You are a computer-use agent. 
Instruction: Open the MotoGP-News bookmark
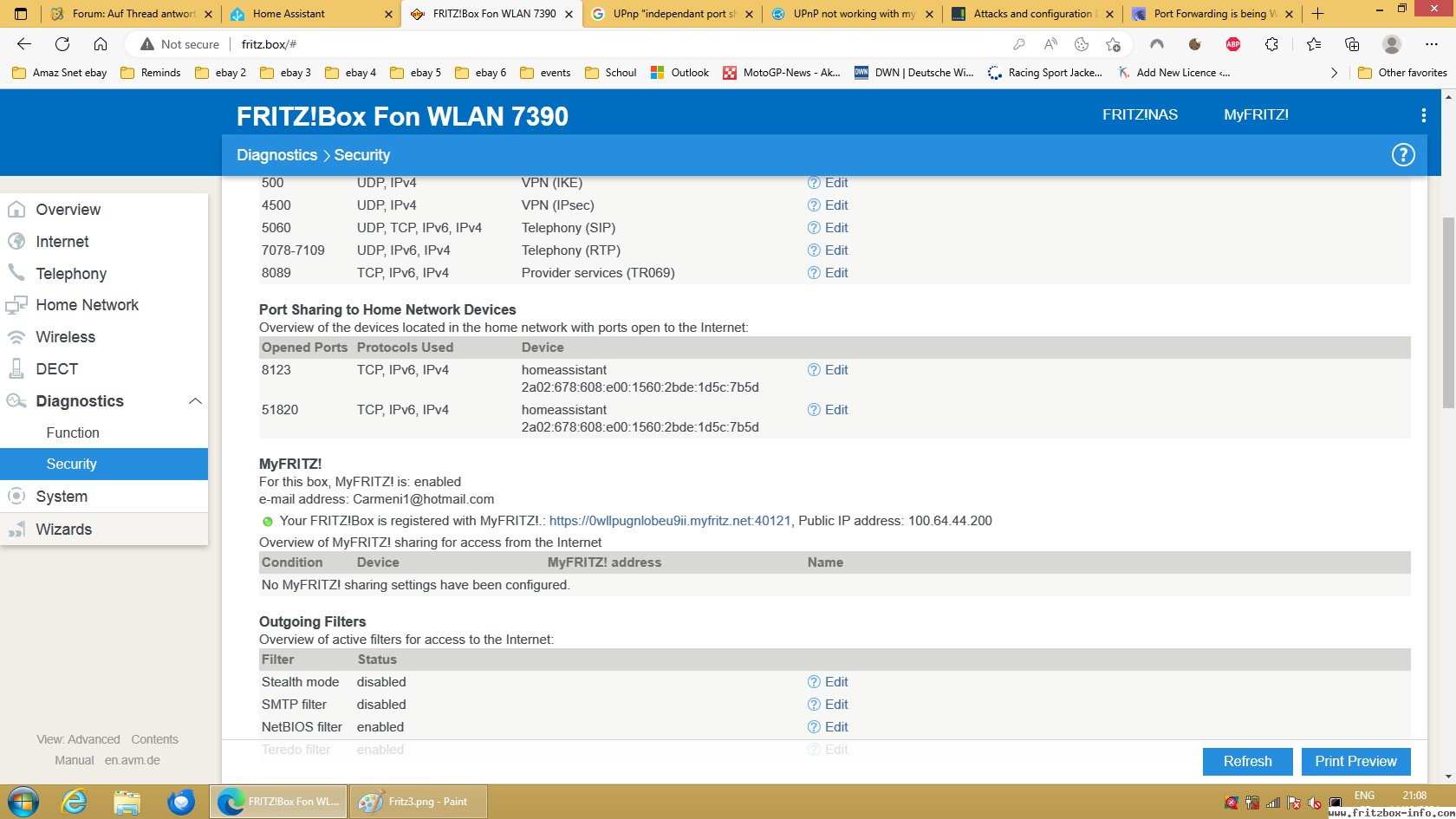tap(782, 73)
